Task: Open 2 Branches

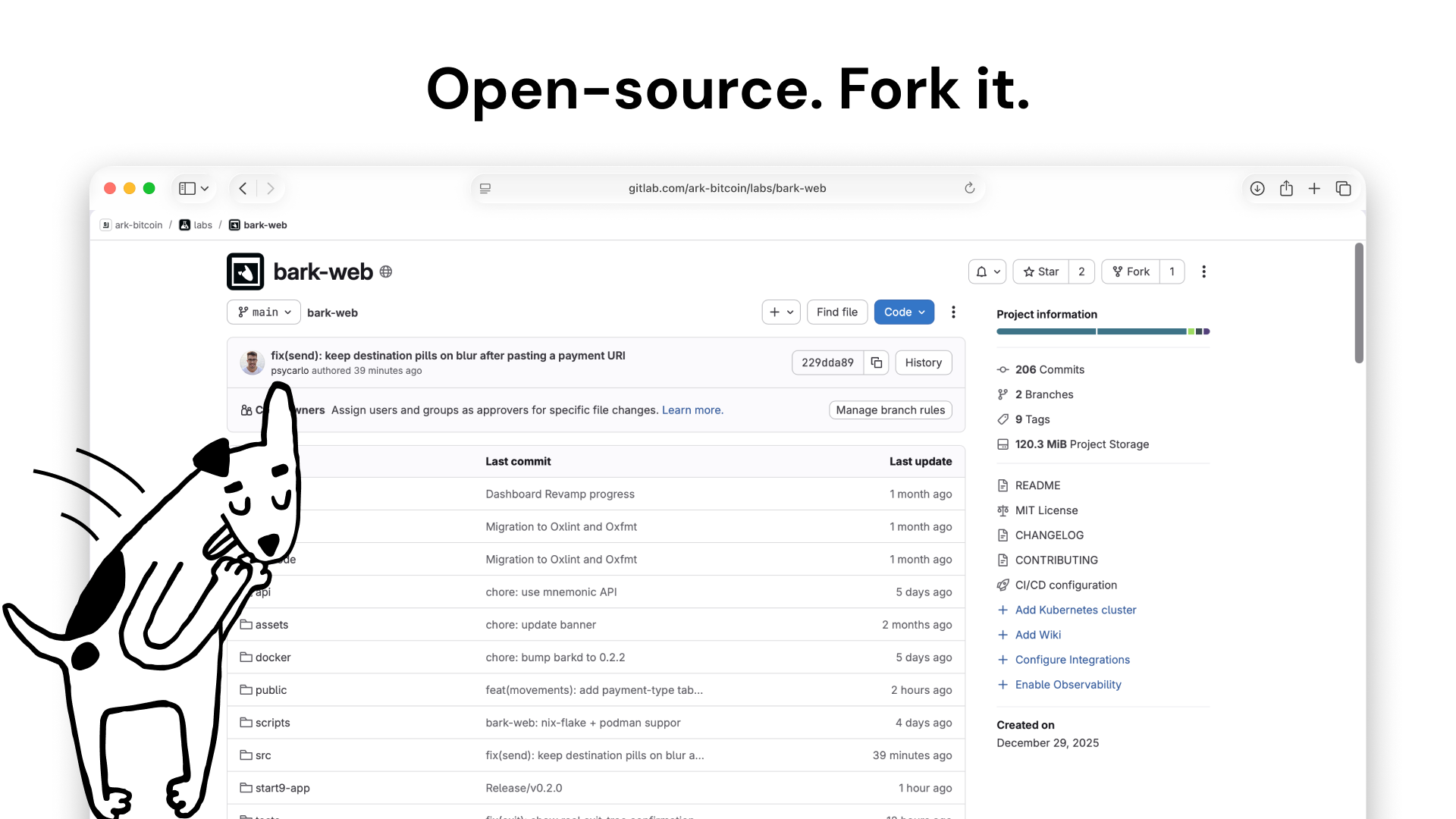Action: tap(1044, 394)
